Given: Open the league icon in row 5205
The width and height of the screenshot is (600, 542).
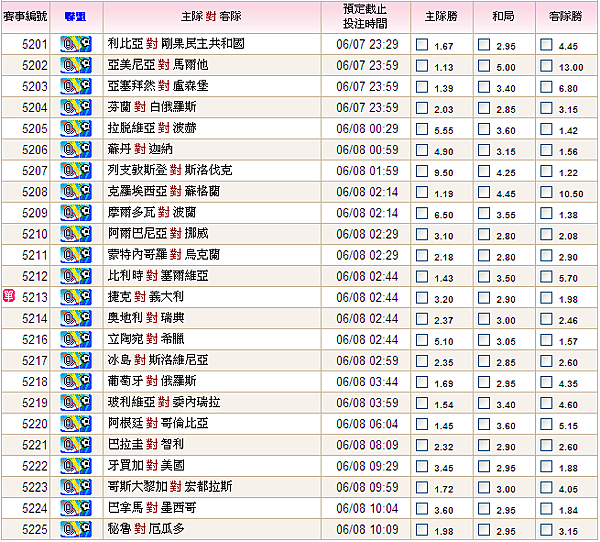Looking at the screenshot, I should click(76, 129).
